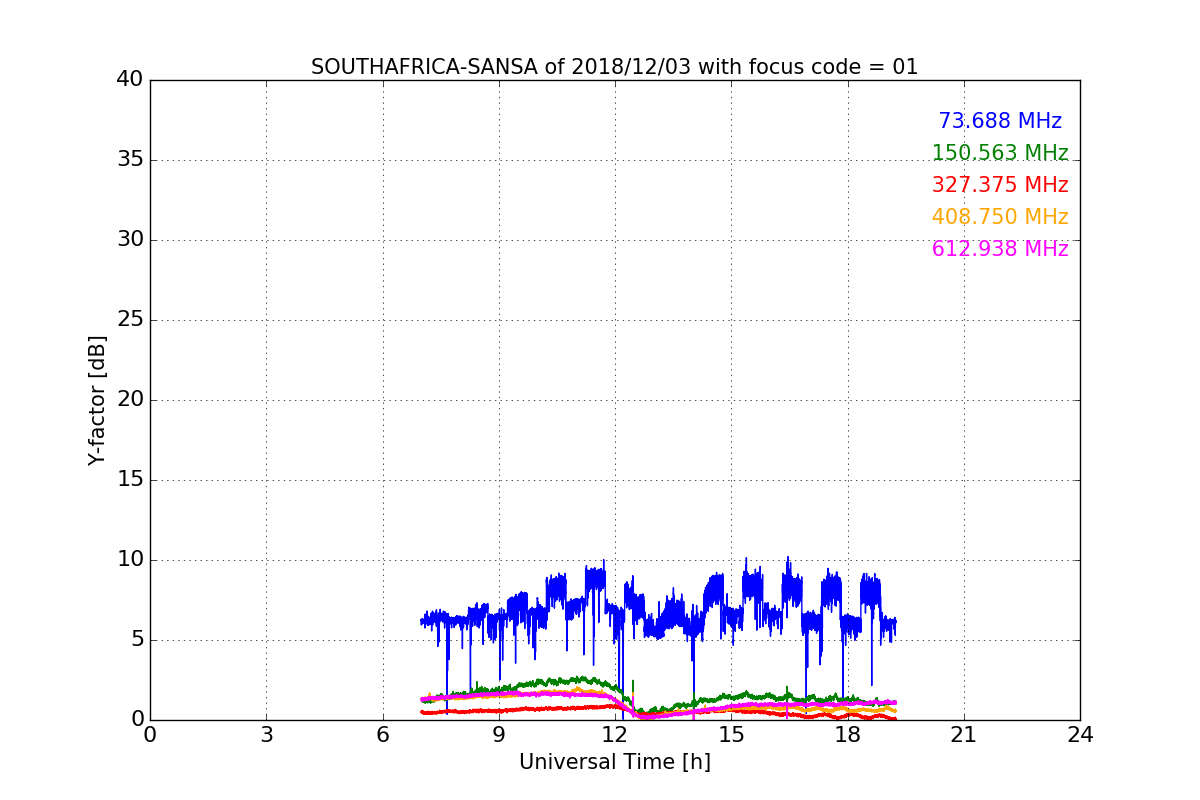Click the plot title SOUTHAFRICA-SANSA of 2018/12/03
The image size is (1200, 800).
[614, 67]
